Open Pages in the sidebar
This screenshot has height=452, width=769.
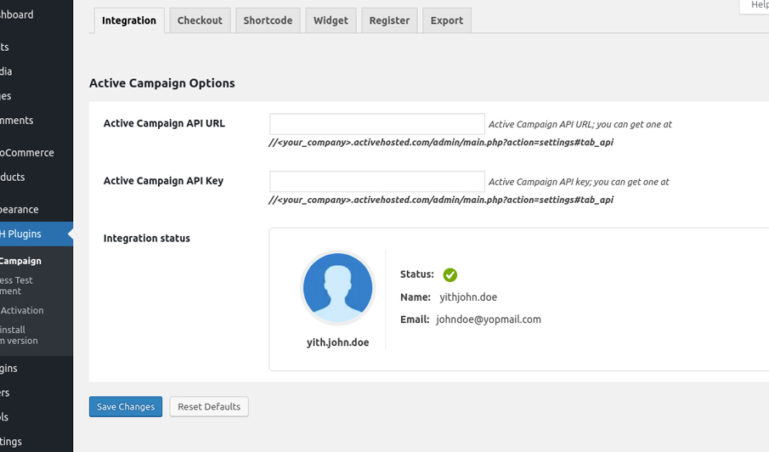36,96
